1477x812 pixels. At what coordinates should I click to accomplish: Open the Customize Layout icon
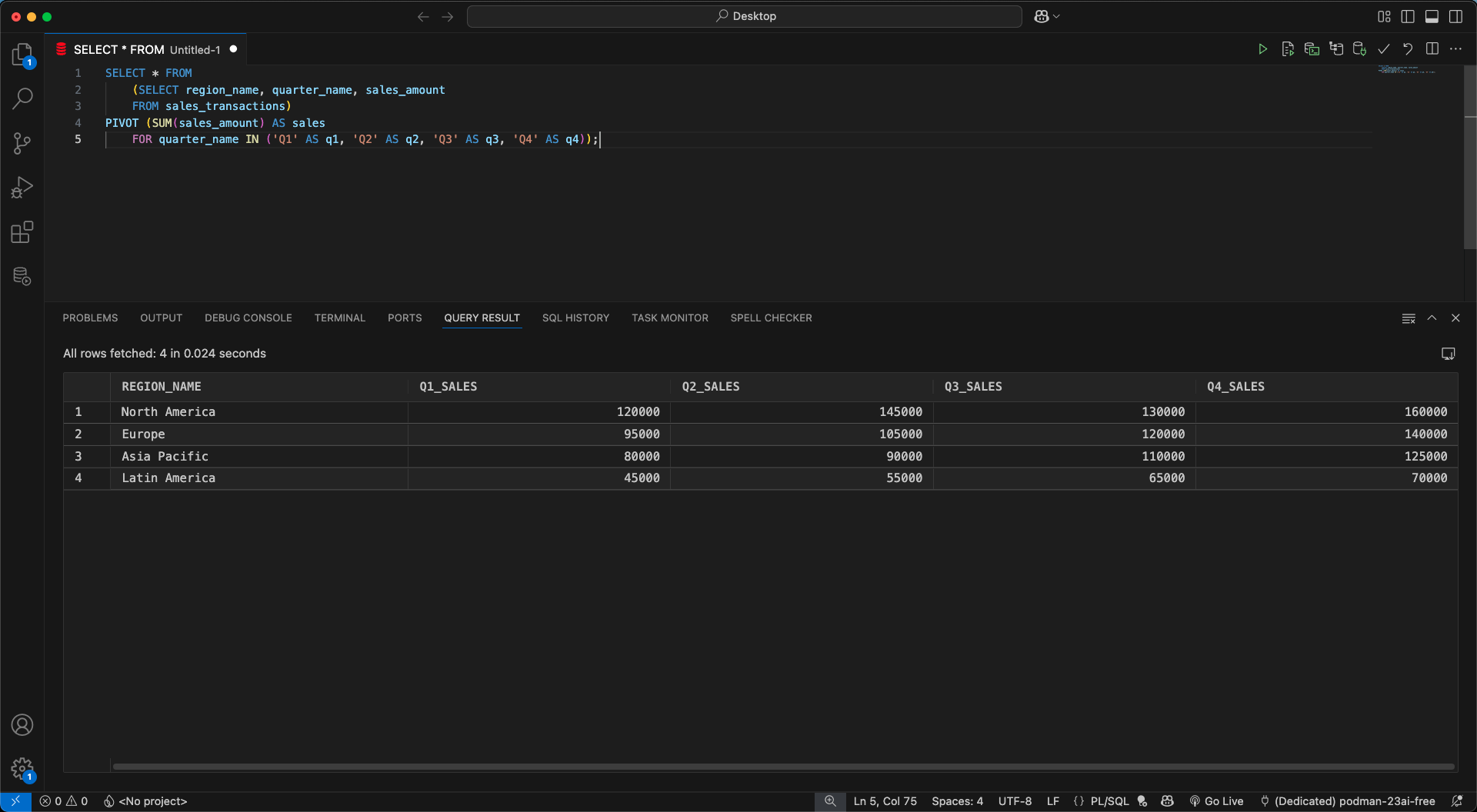(1384, 16)
